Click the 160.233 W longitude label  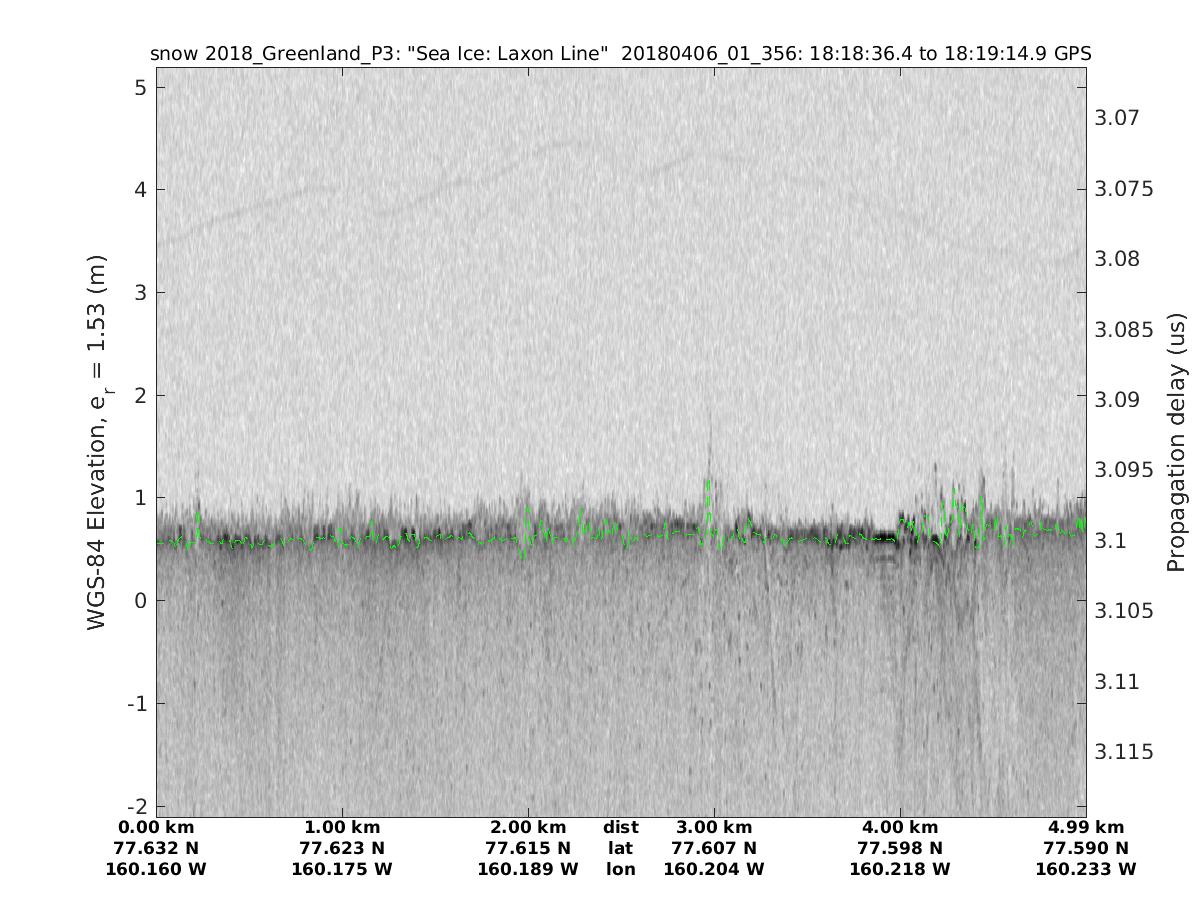tap(1086, 869)
